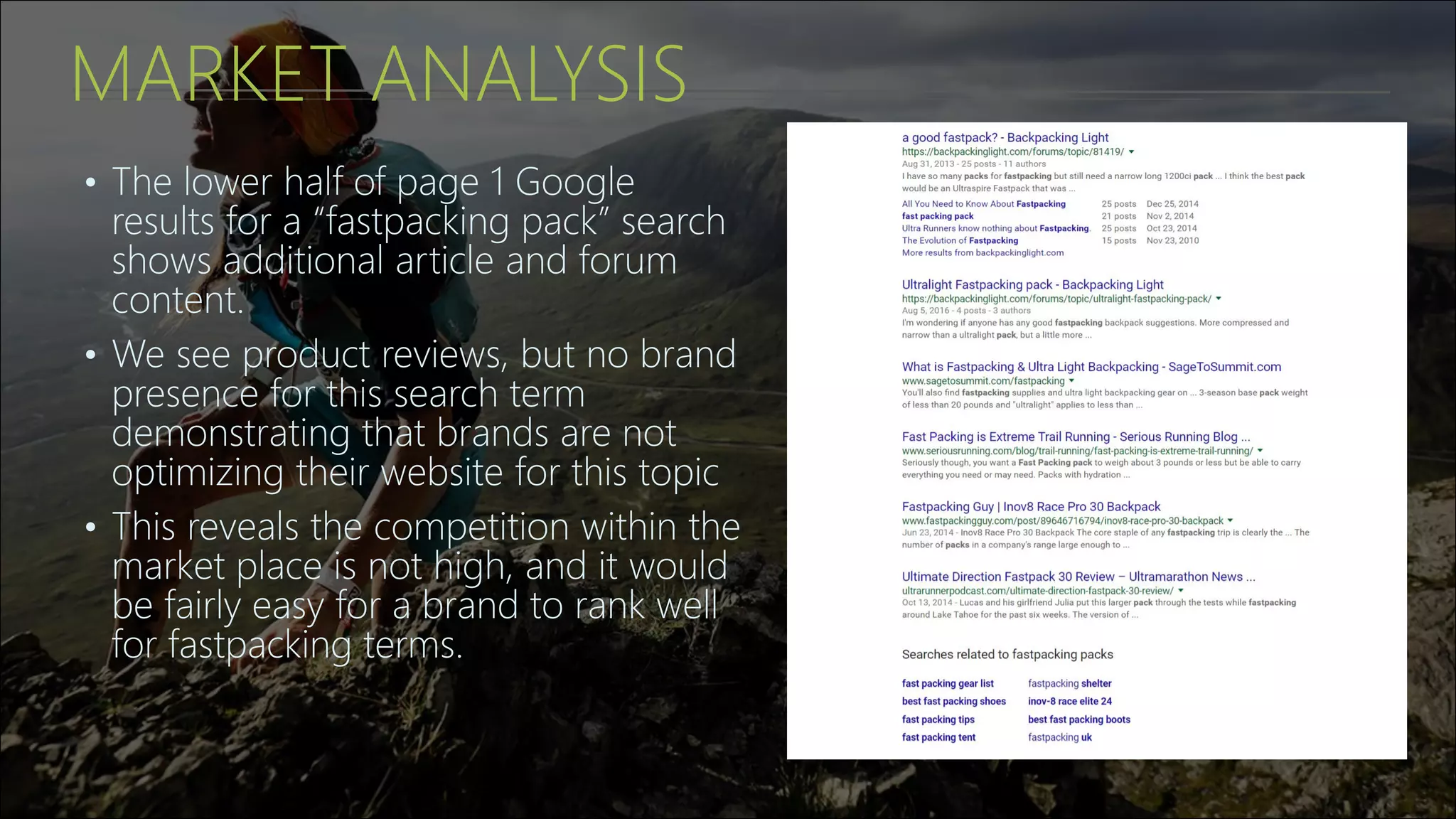Screen dimensions: 1456x819
Task: Open 'What is Fastpacking & Ultra Light Backpacking' result
Action: pyautogui.click(x=1091, y=367)
